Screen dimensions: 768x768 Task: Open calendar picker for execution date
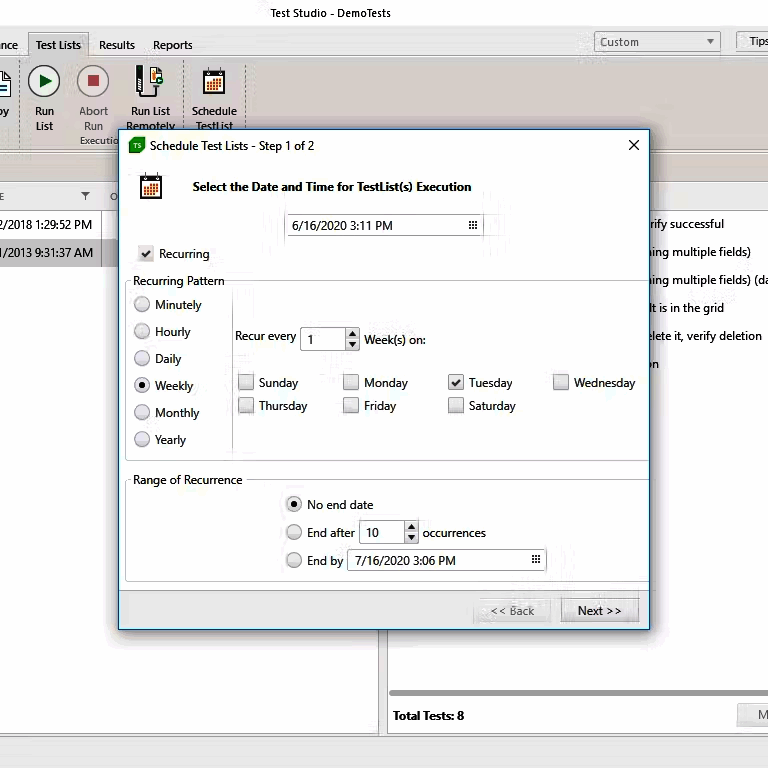point(473,226)
